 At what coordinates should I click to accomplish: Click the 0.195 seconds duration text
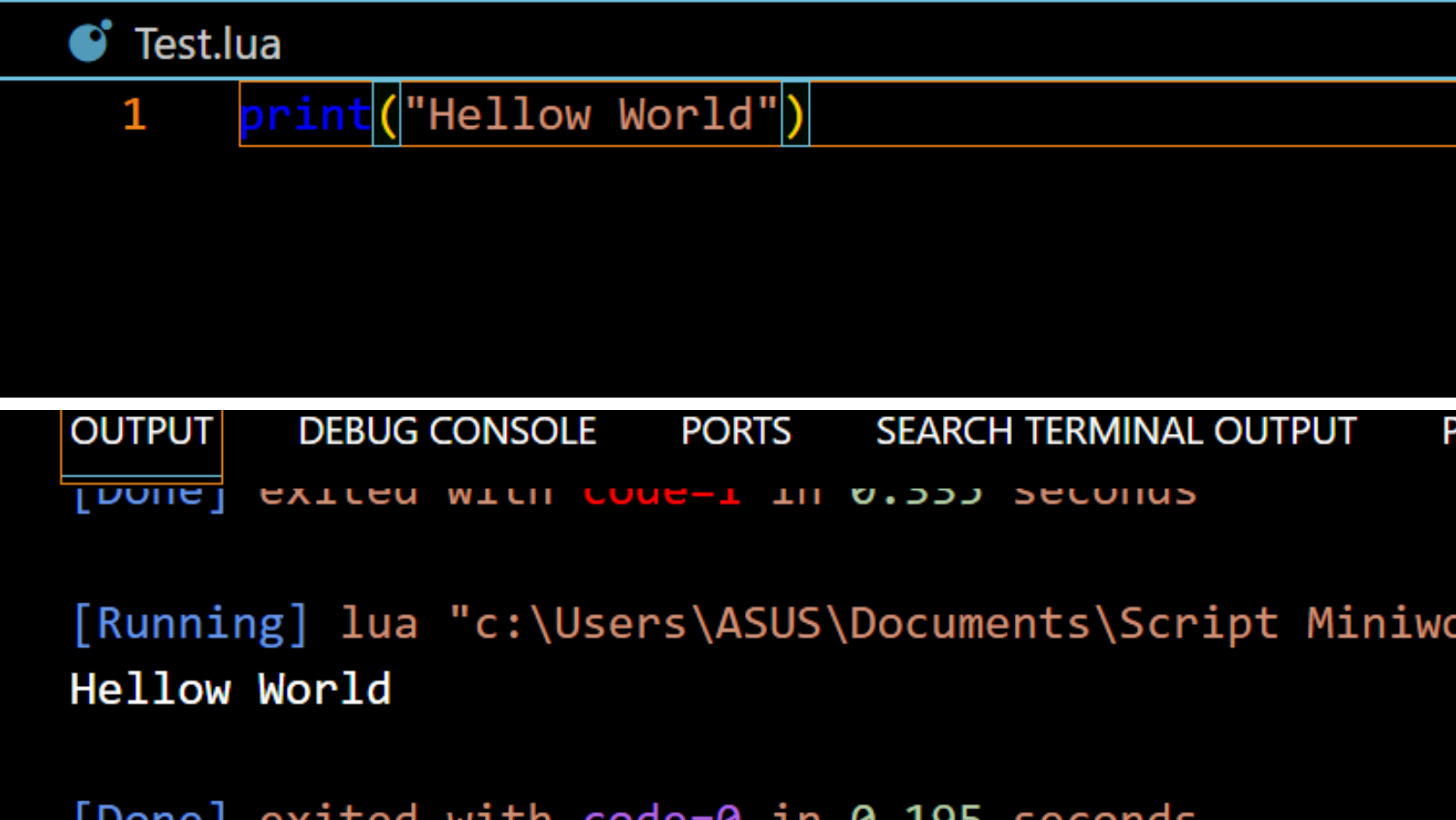click(x=1021, y=811)
